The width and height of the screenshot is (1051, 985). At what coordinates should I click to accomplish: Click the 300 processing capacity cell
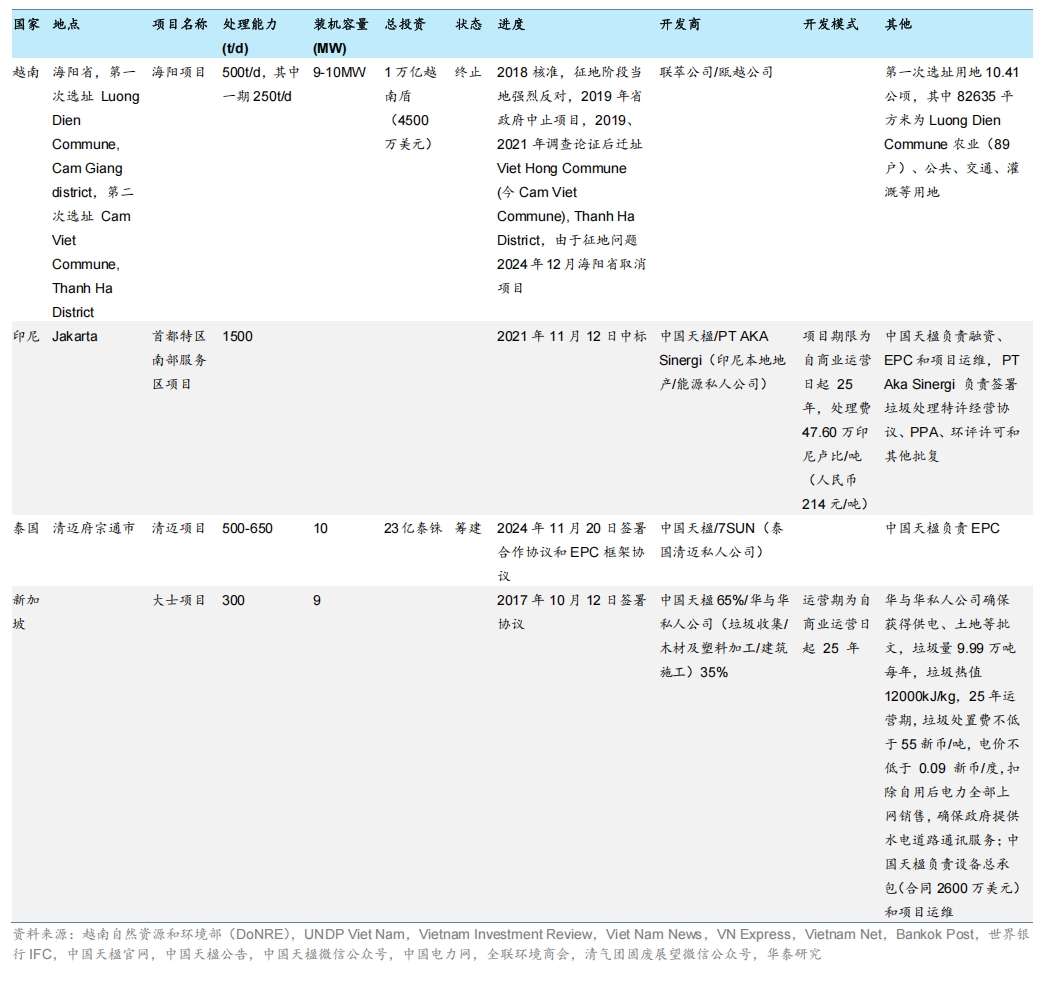233,600
